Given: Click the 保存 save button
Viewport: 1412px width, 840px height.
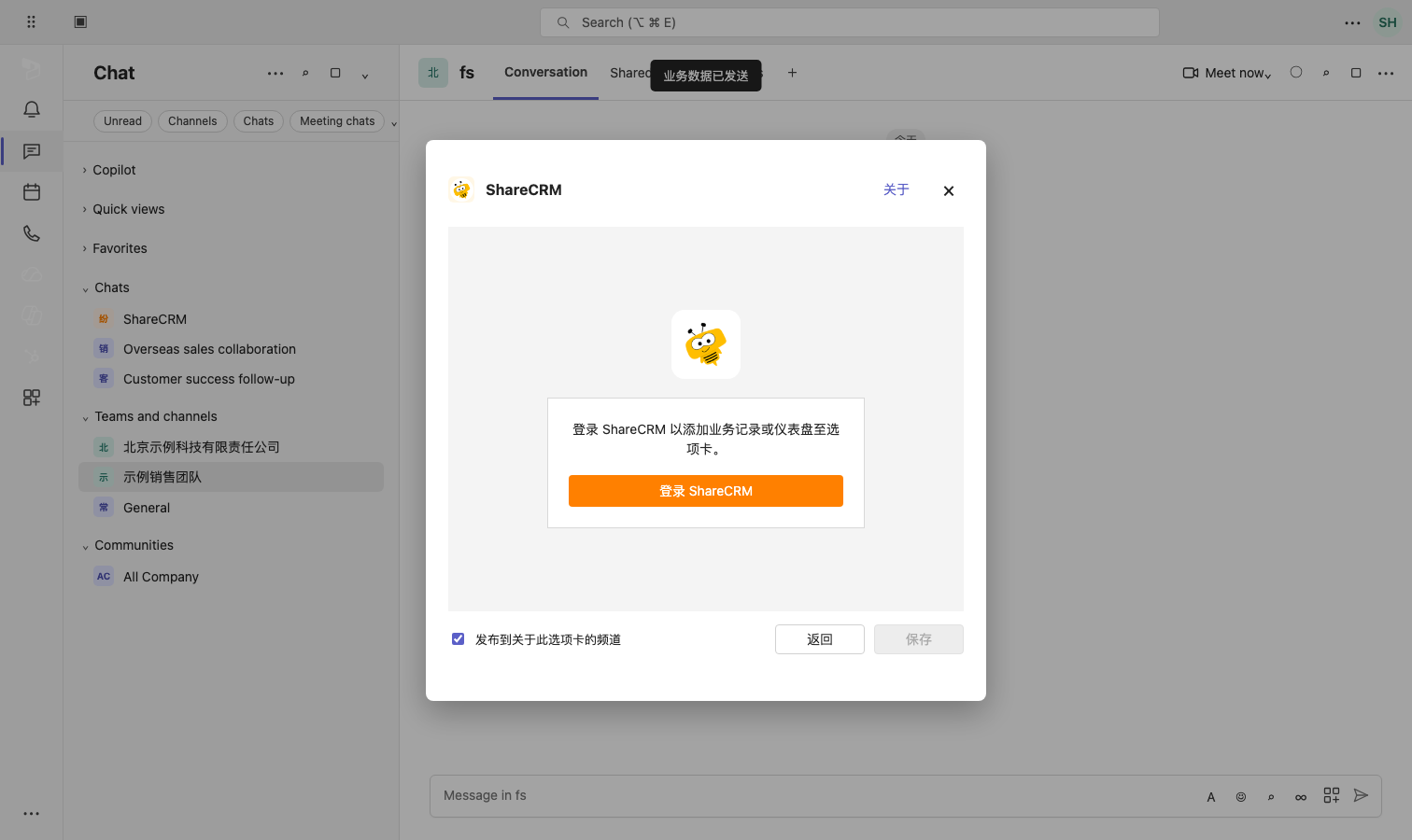Looking at the screenshot, I should 919,639.
